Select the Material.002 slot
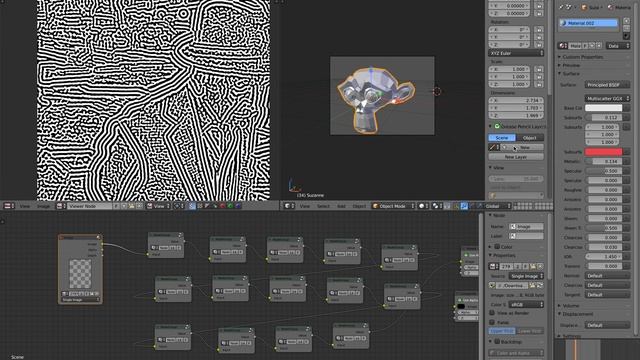 (588, 23)
